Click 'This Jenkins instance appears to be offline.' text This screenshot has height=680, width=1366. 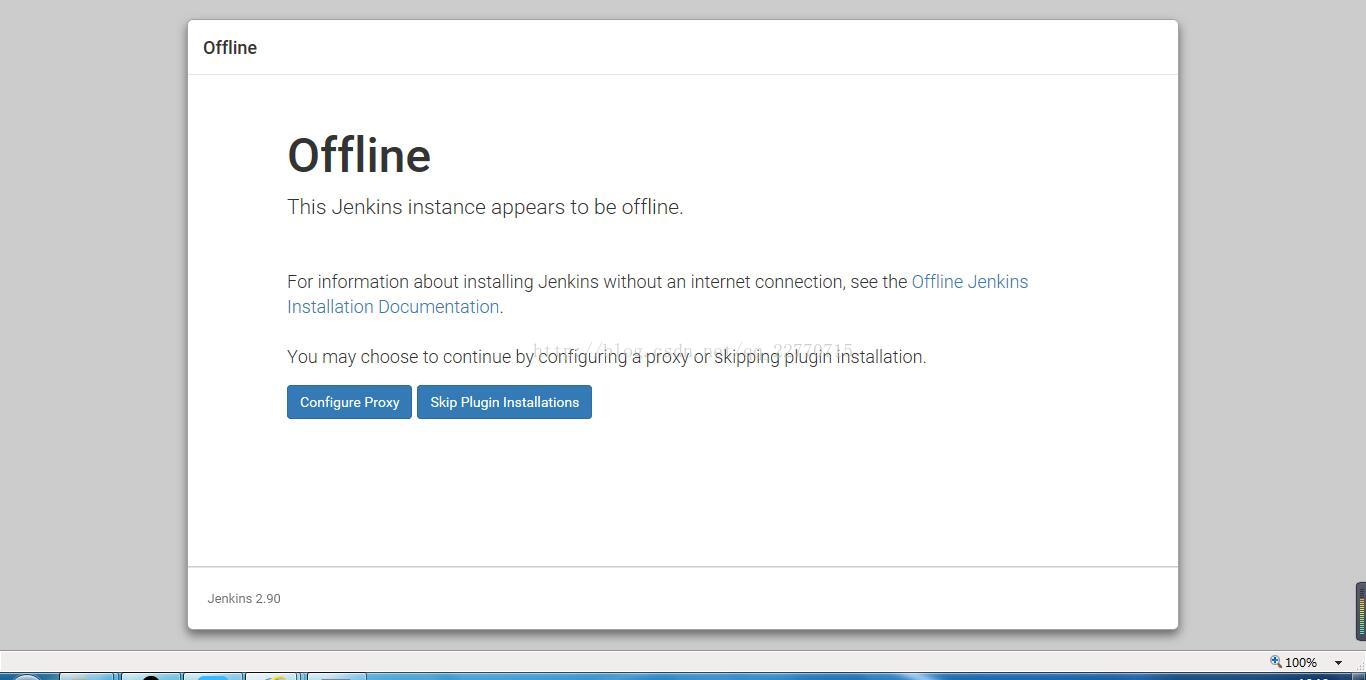(485, 207)
